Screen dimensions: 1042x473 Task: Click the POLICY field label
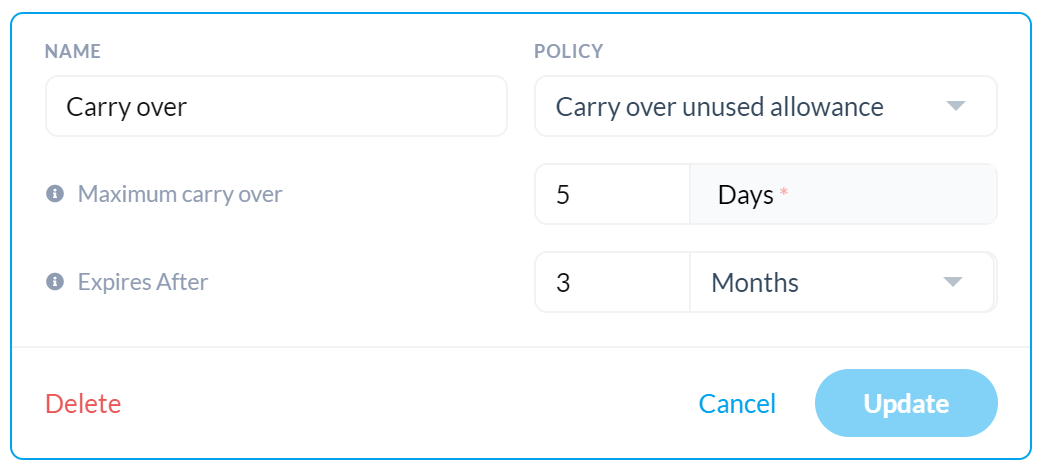point(569,52)
